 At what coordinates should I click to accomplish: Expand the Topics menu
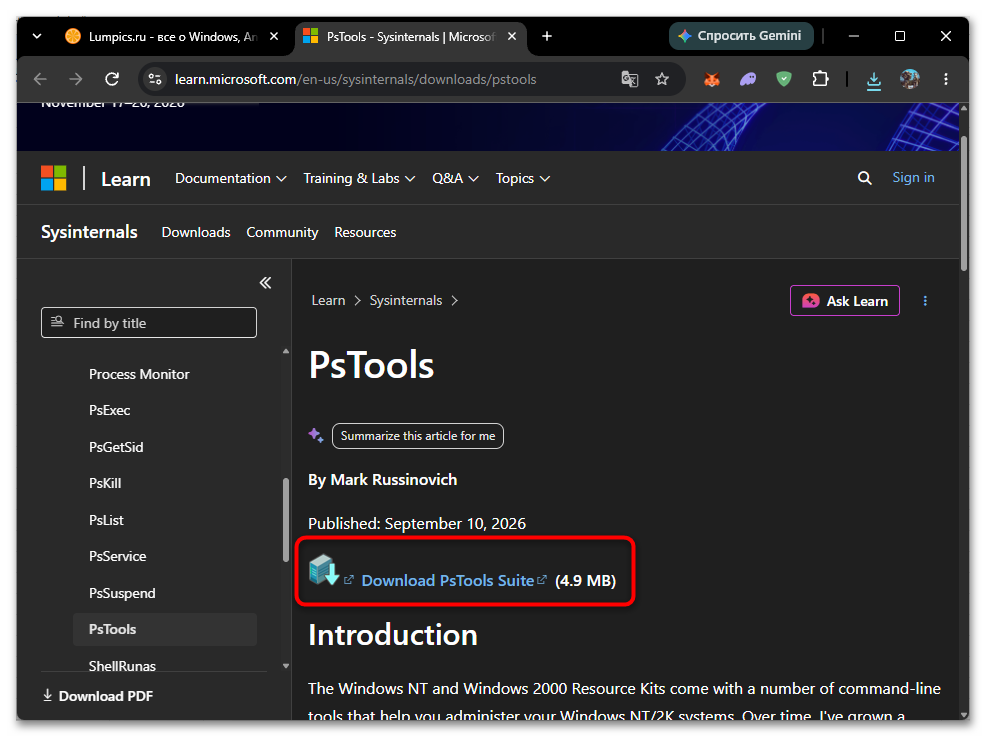tap(523, 179)
